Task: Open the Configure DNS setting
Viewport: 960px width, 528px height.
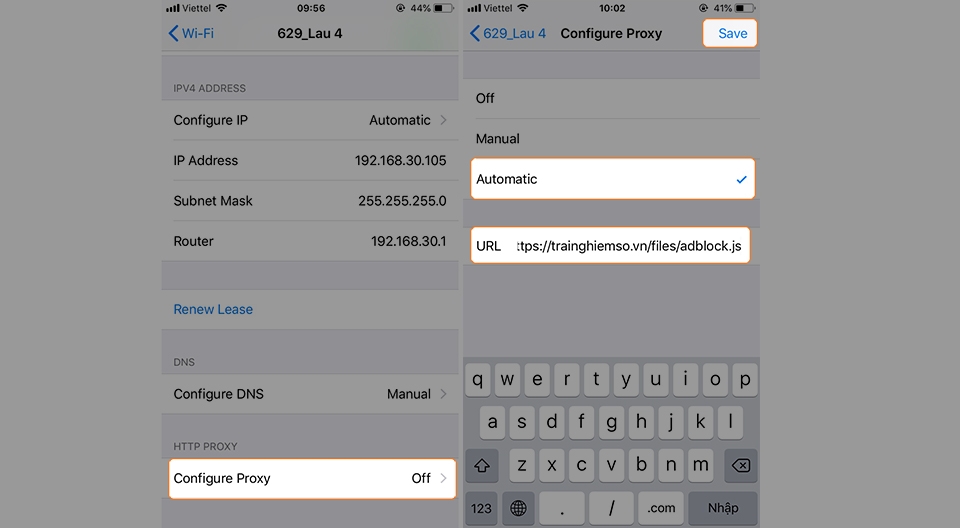Action: (310, 394)
